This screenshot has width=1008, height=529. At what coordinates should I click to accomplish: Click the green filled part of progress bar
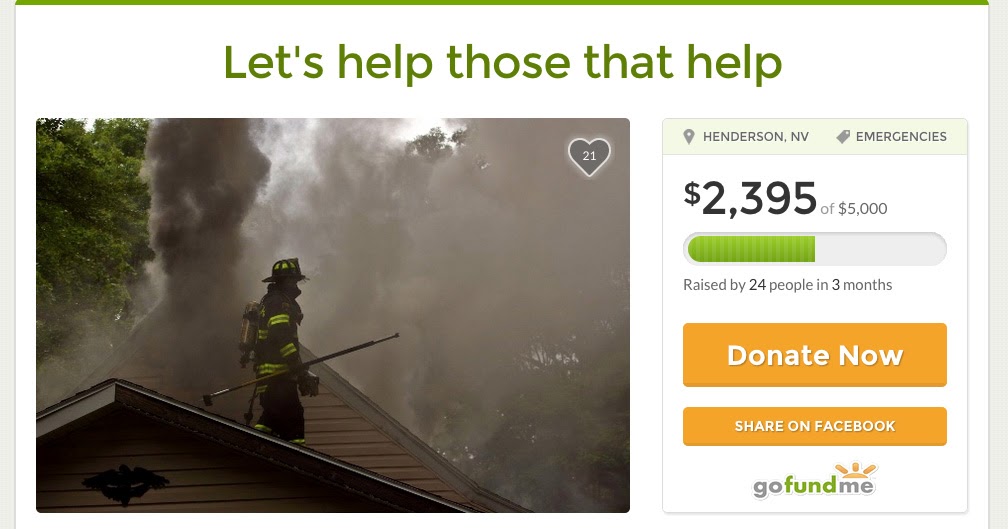coord(751,249)
